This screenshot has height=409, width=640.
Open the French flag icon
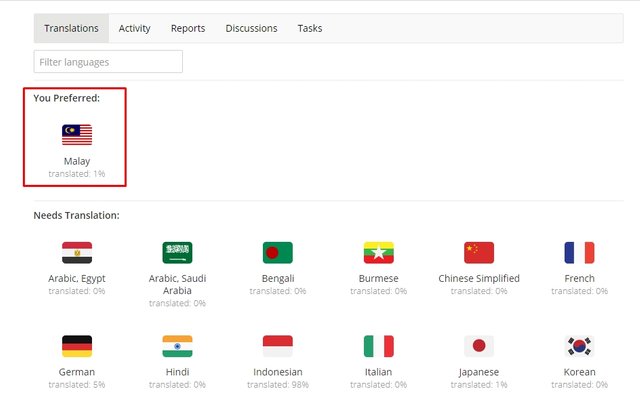[x=579, y=252]
